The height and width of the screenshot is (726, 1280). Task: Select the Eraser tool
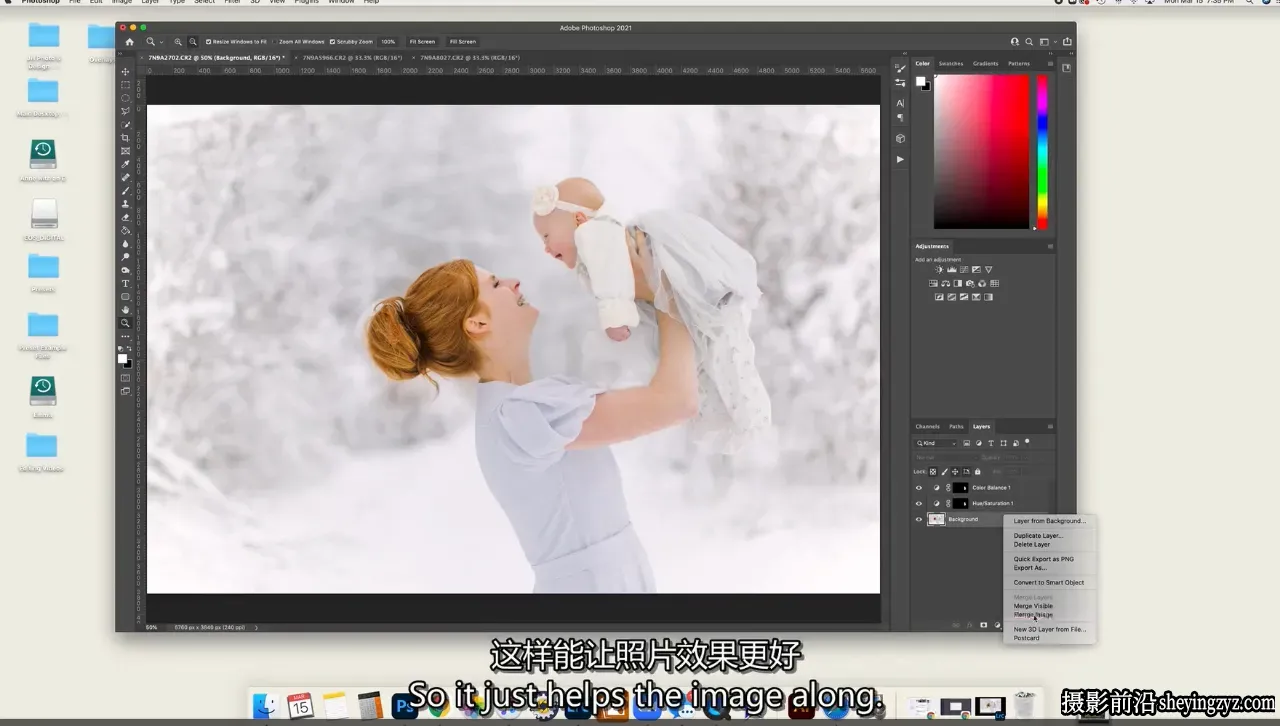tap(125, 217)
